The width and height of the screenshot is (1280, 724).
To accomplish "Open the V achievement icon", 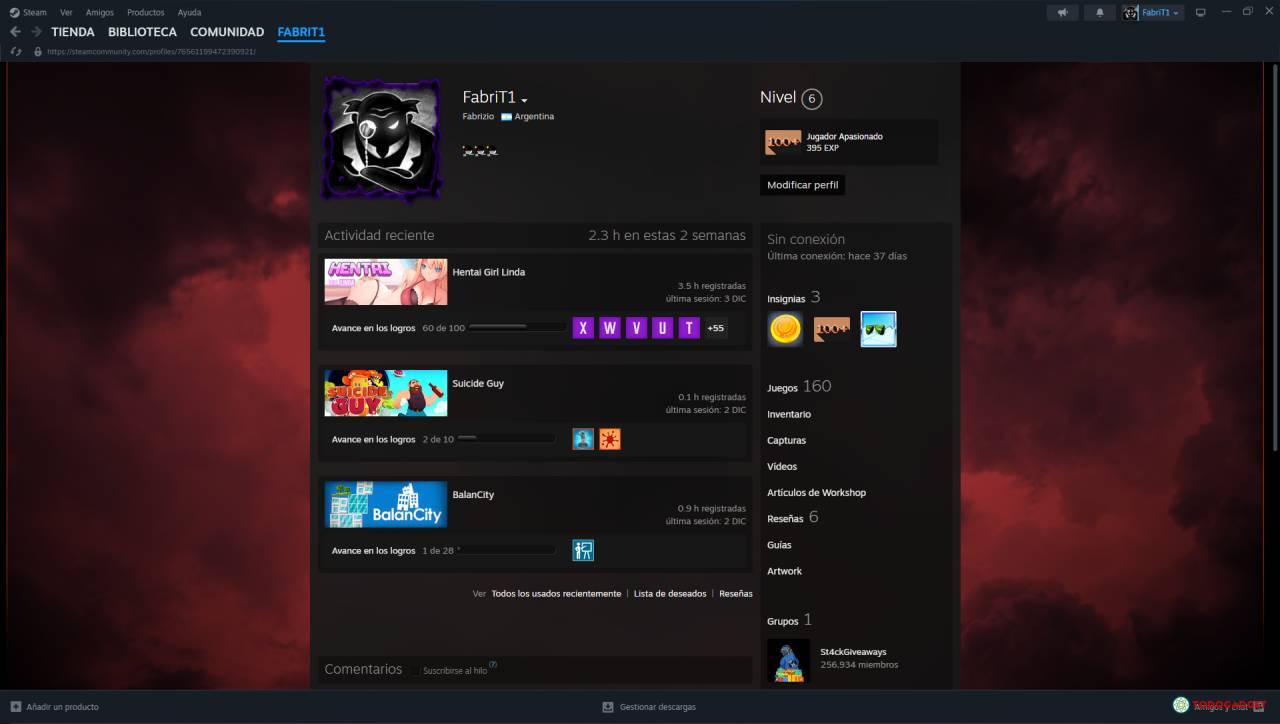I will point(636,328).
